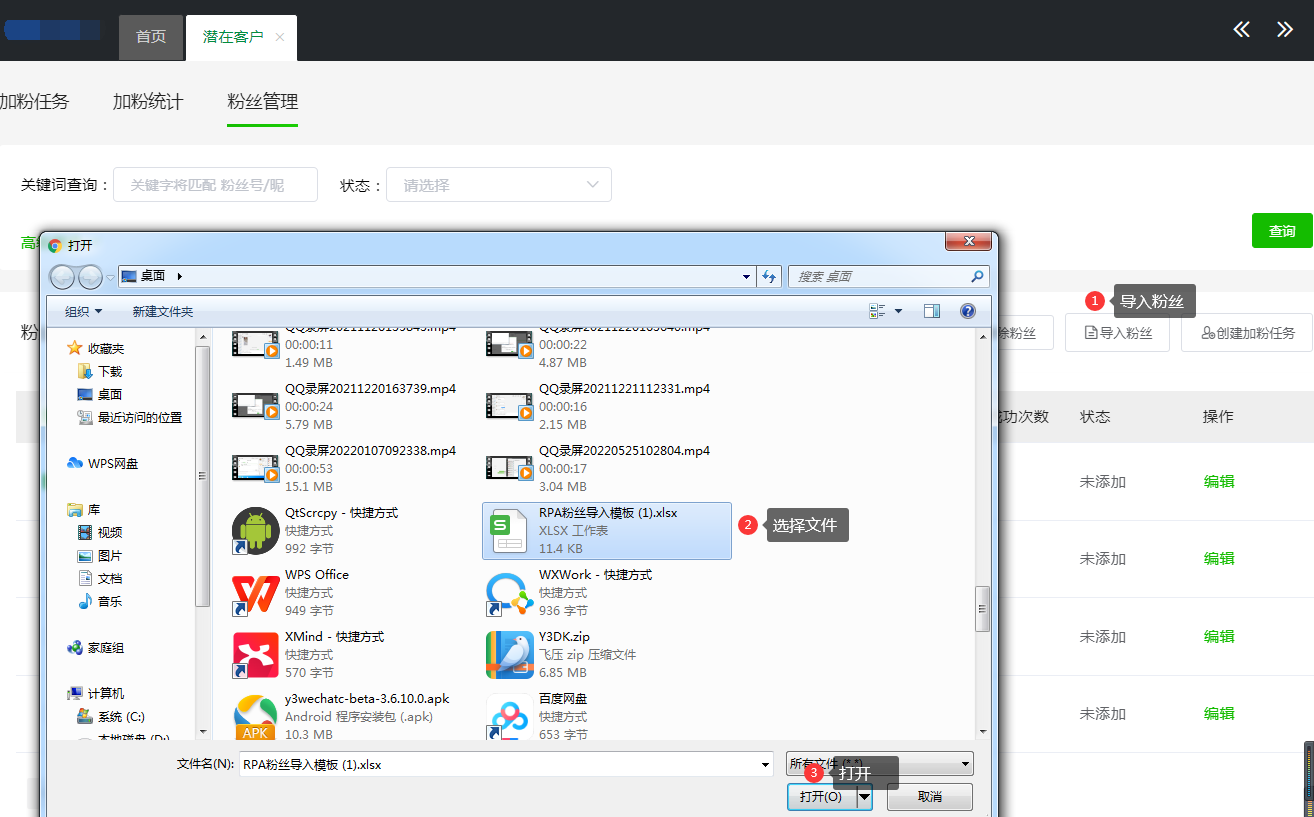
Task: Open the 状态 请选择 dropdown
Action: [x=498, y=185]
